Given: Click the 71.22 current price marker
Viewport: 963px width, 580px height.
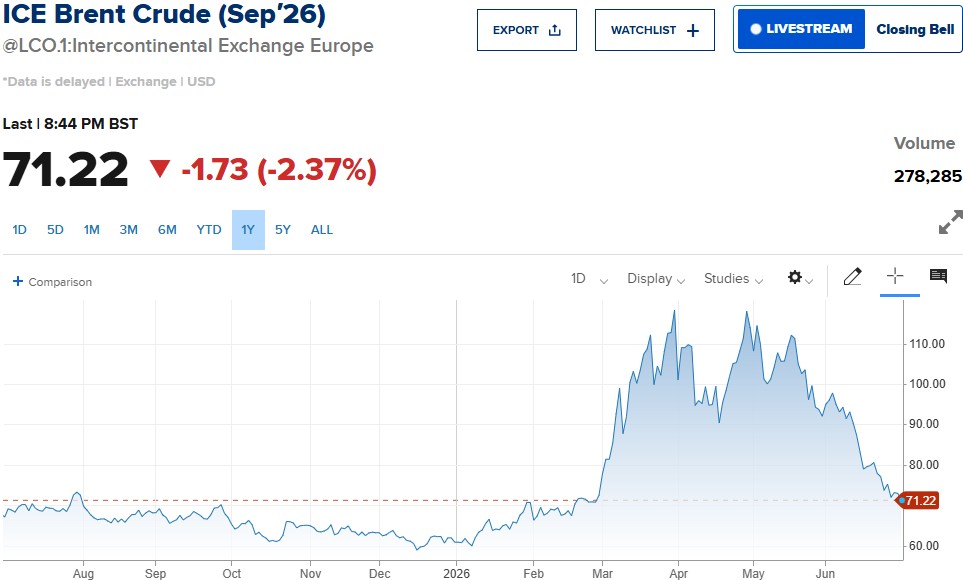Looking at the screenshot, I should click(x=919, y=501).
